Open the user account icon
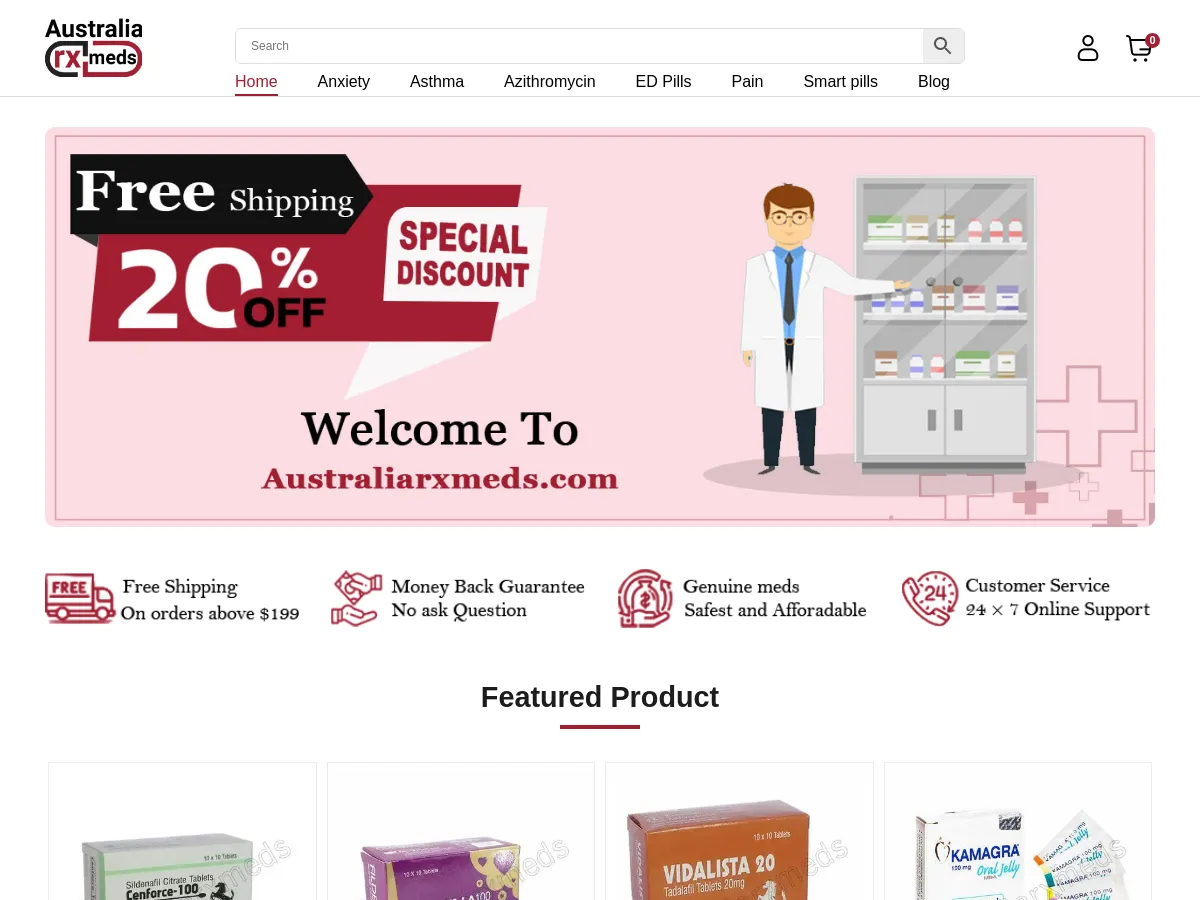 point(1088,48)
